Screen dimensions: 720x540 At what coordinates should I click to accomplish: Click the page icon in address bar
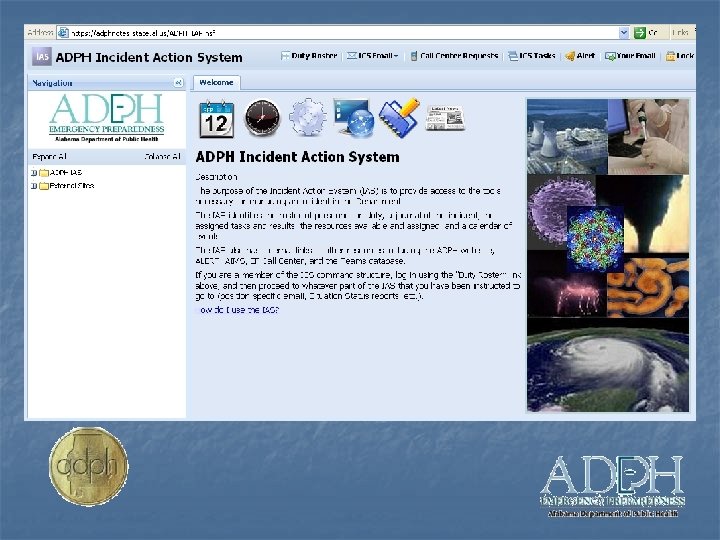63,33
